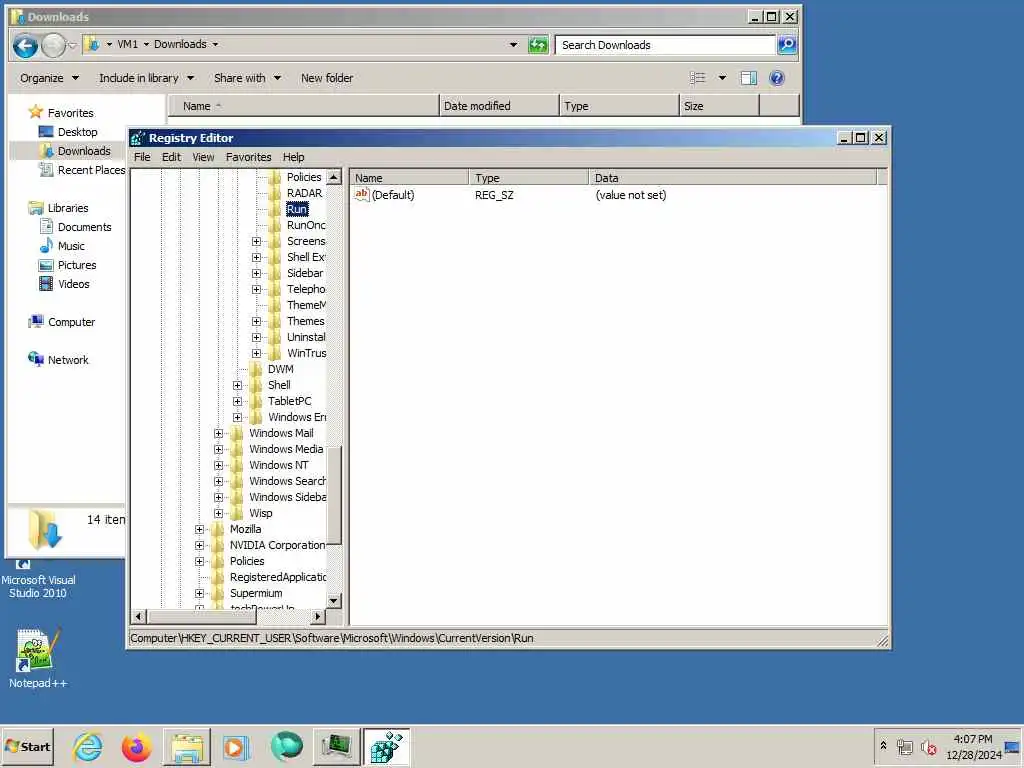Image resolution: width=1024 pixels, height=768 pixels.
Task: Click the registry tree scroll up arrow
Action: tap(334, 177)
